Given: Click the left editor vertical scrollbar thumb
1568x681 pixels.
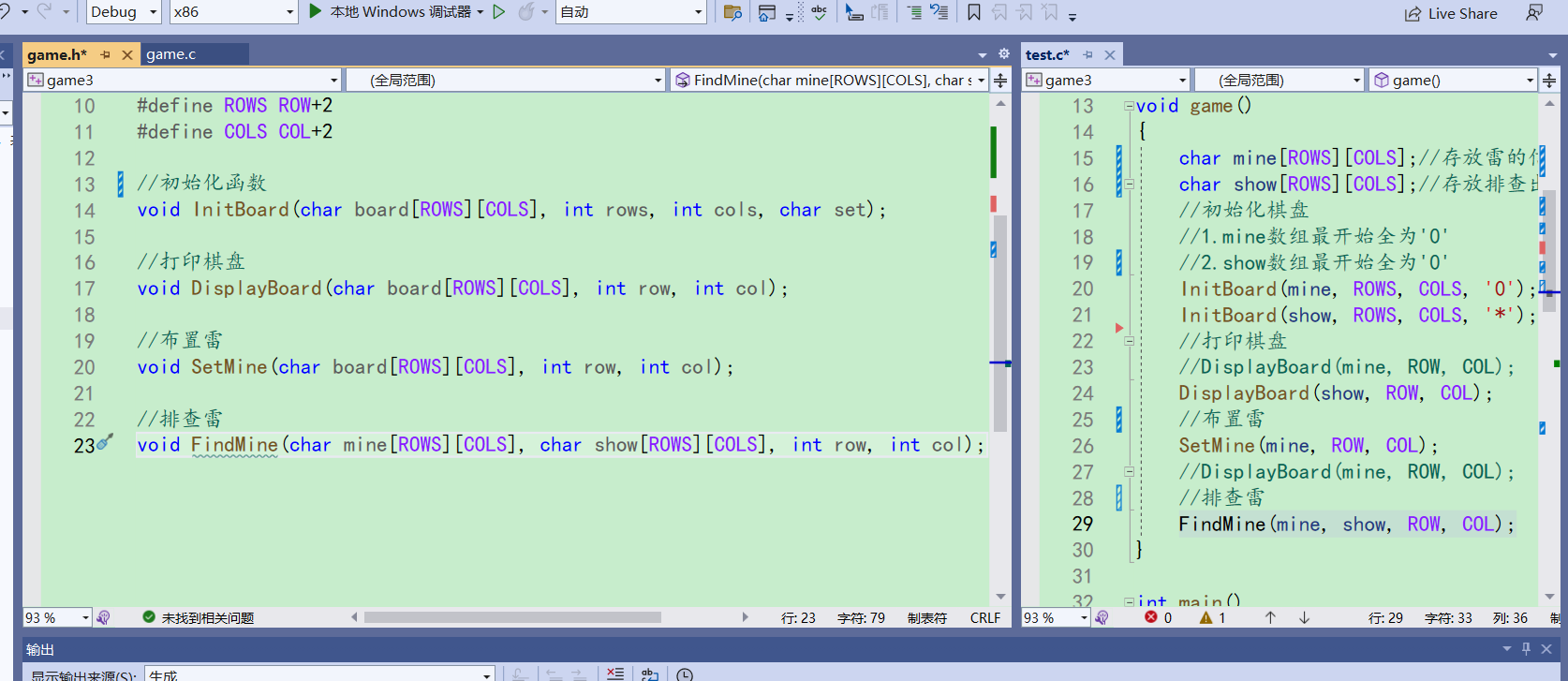Looking at the screenshot, I should (x=1000, y=323).
